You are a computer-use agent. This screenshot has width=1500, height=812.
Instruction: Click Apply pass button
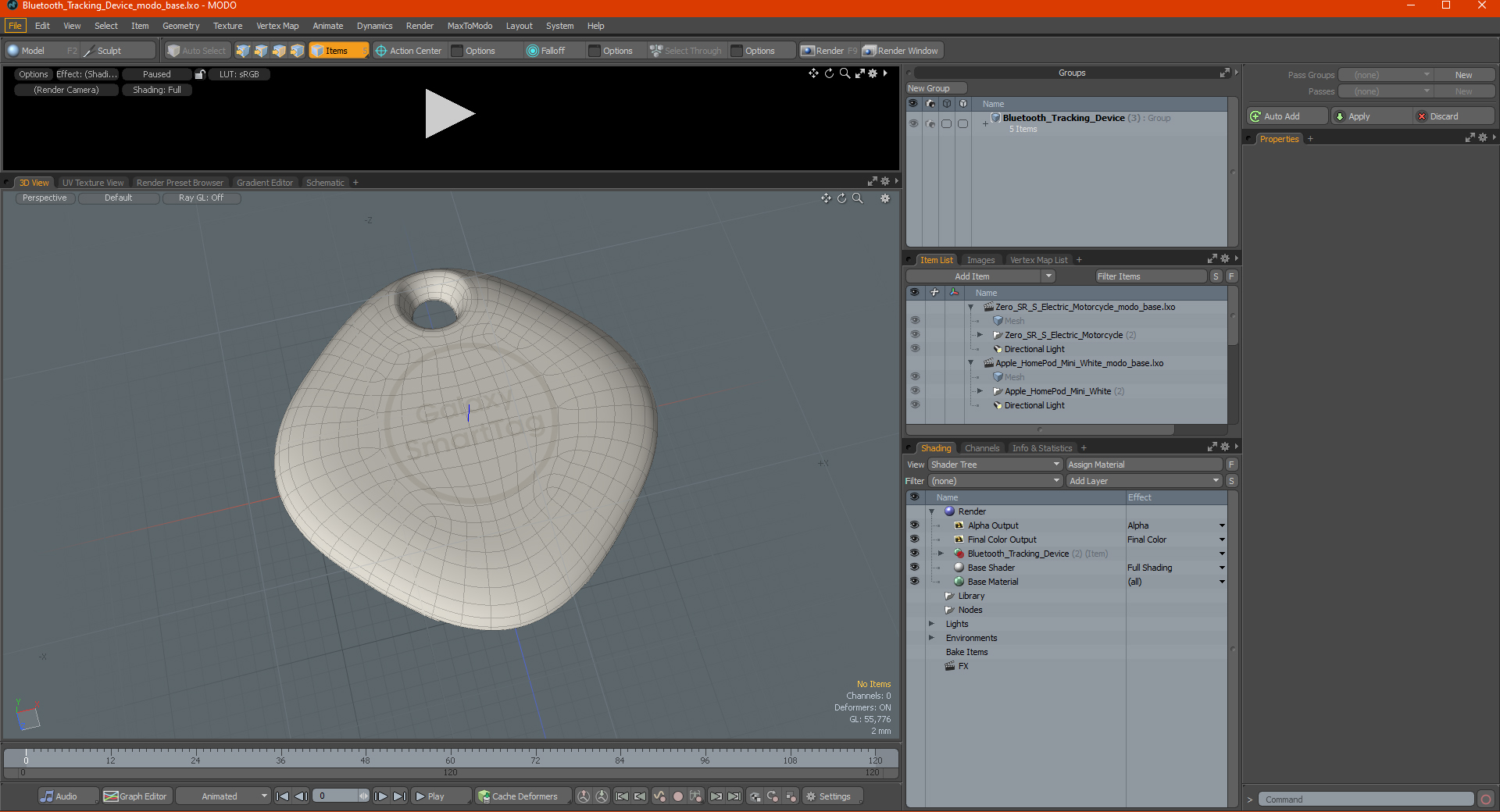tap(1370, 116)
